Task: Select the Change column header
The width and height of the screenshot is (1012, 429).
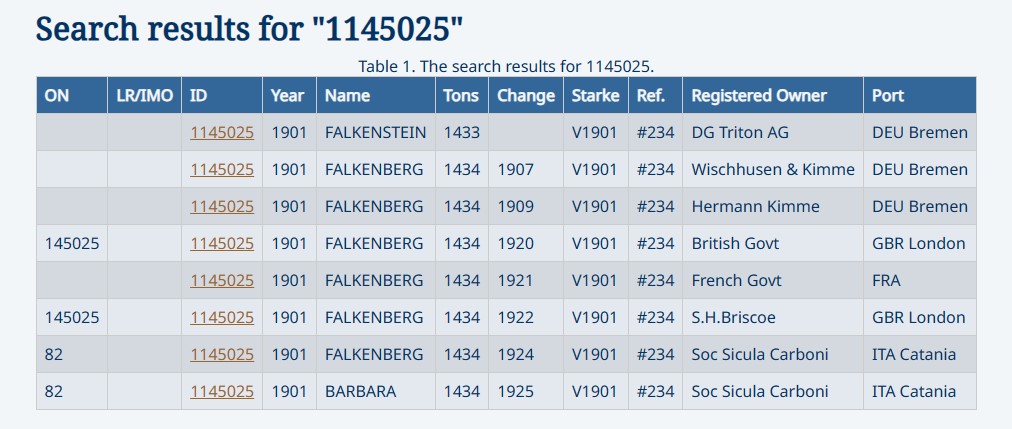Action: coord(525,96)
